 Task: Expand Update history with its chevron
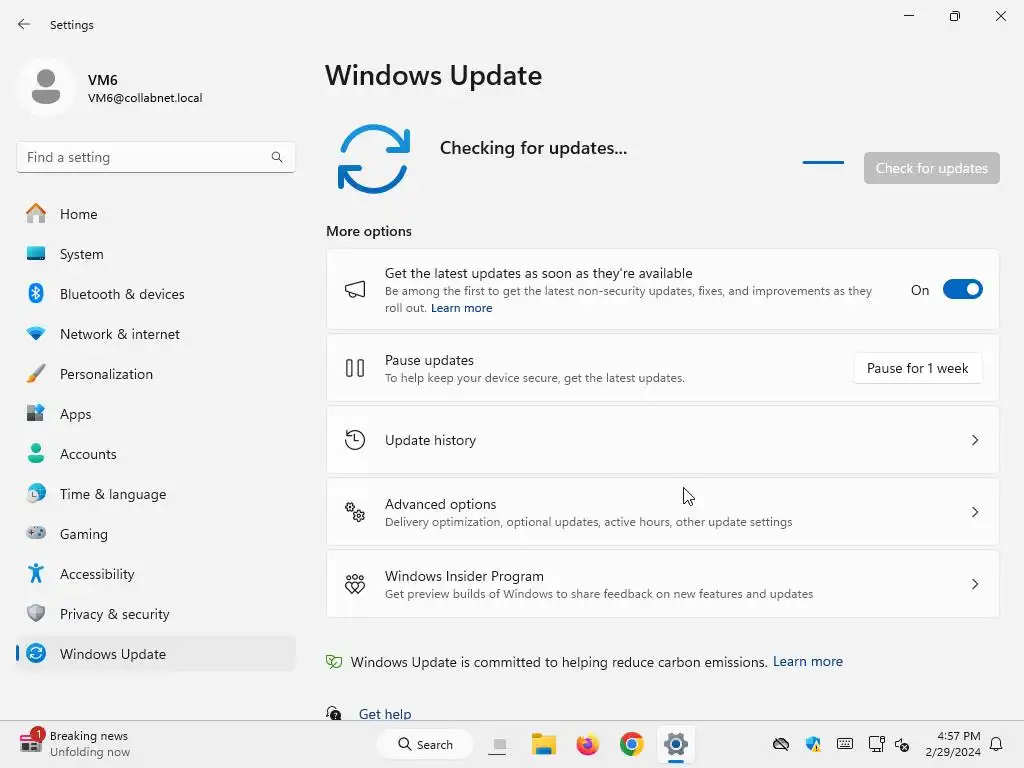click(975, 440)
